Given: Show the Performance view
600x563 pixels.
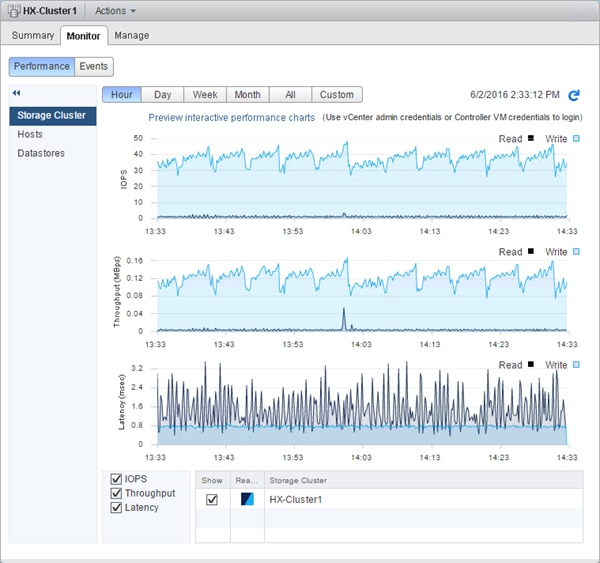Looking at the screenshot, I should (42, 66).
